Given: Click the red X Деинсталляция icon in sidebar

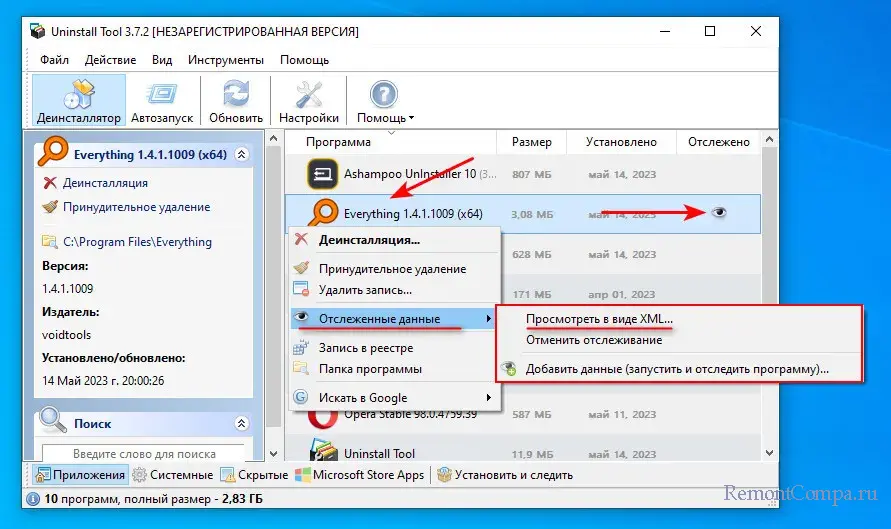Looking at the screenshot, I should (50, 183).
